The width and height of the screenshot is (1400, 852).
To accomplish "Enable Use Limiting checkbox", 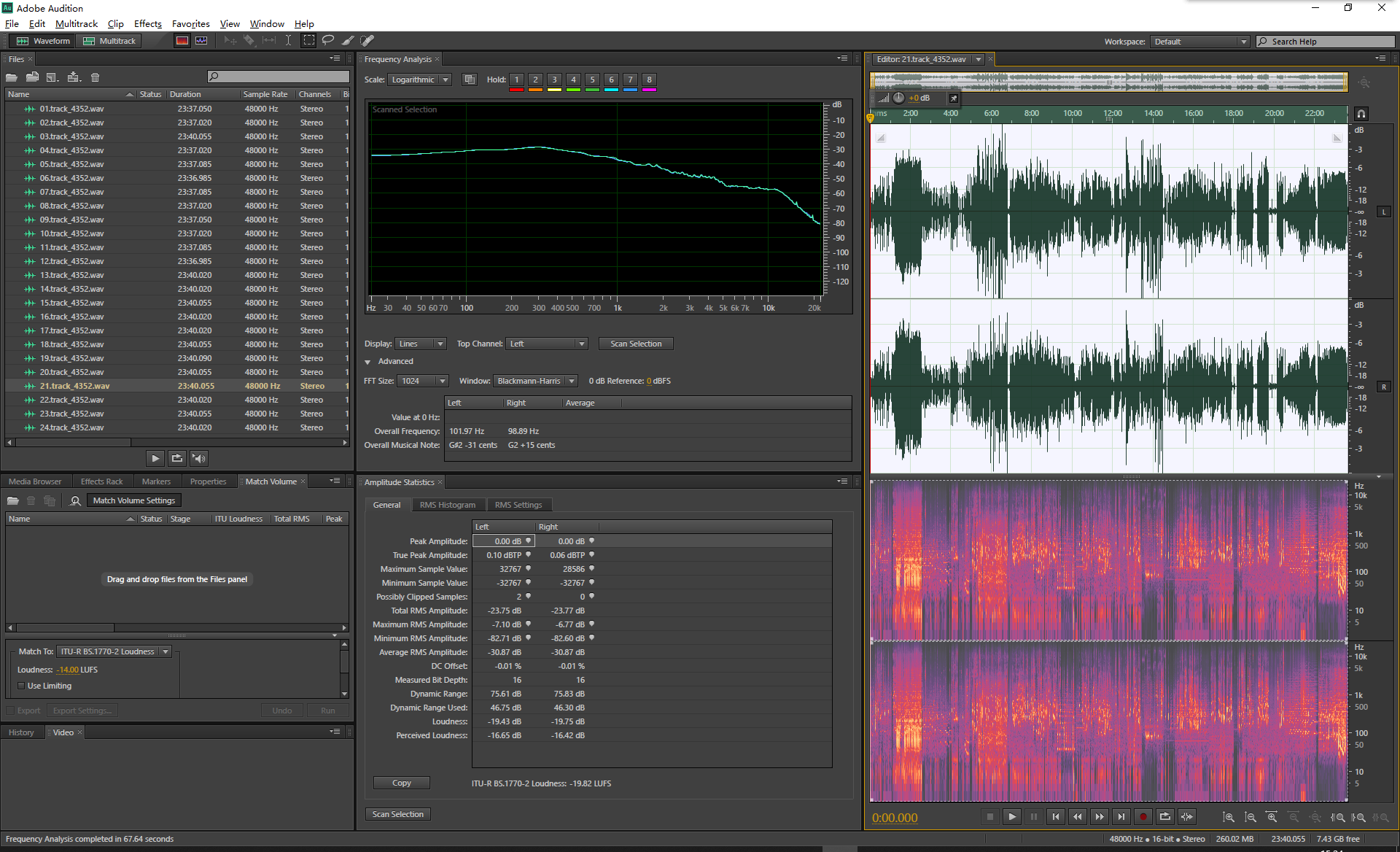I will click(21, 686).
